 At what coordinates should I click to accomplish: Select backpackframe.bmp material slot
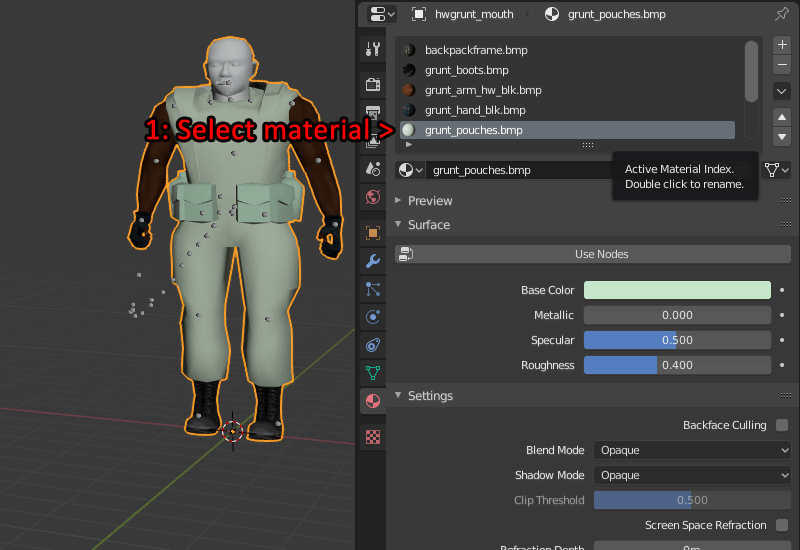tap(567, 50)
